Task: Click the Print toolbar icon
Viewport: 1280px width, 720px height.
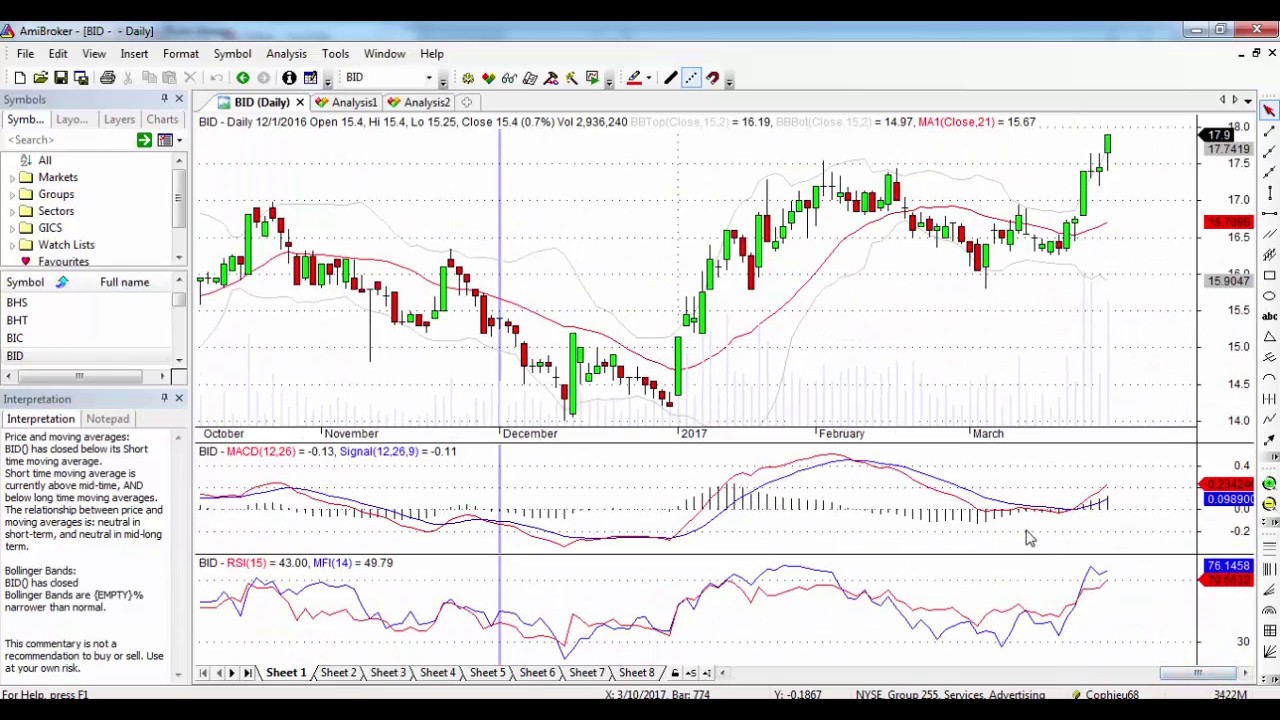Action: point(107,78)
